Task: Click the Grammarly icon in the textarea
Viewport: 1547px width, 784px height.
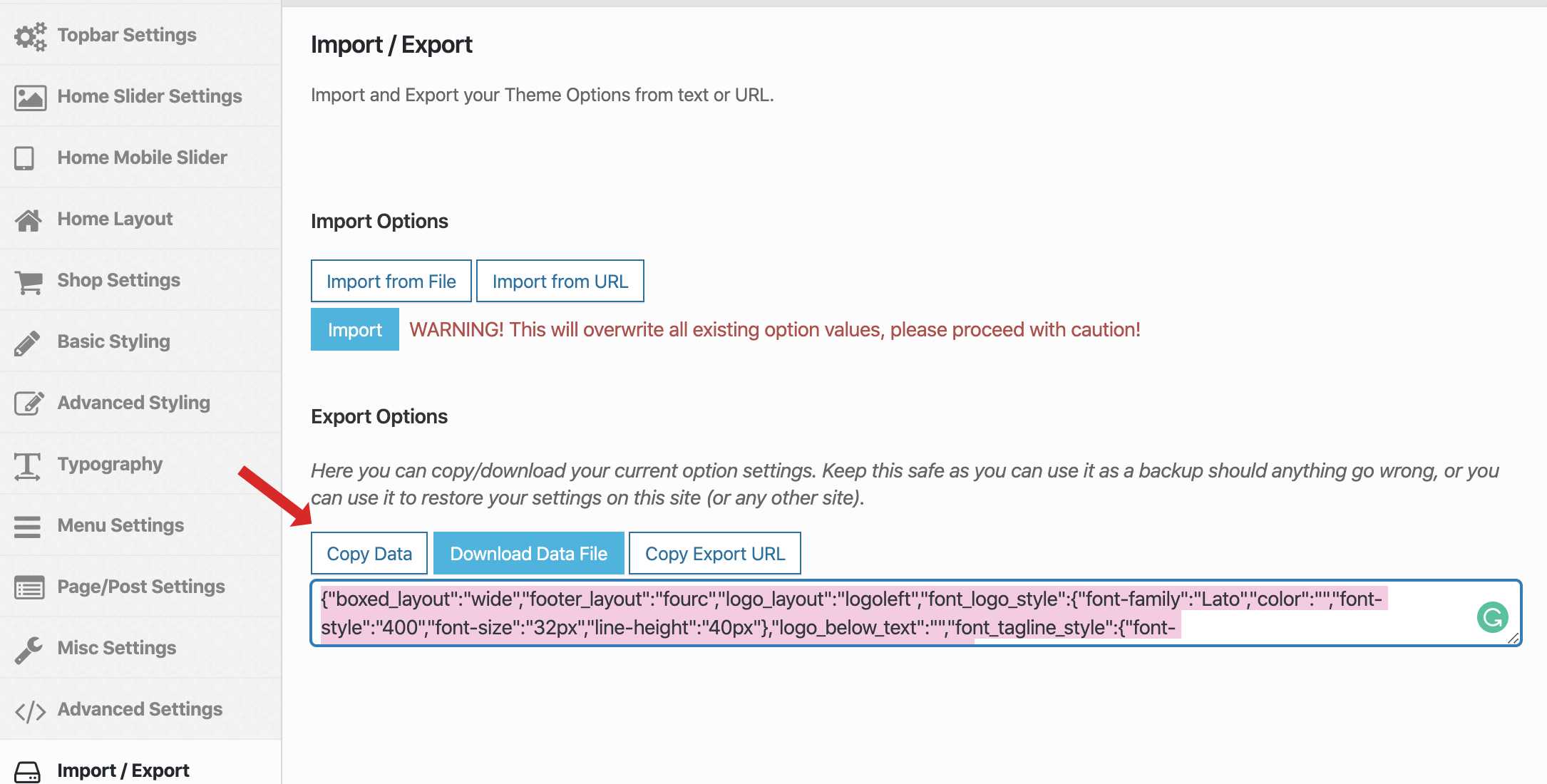Action: (x=1494, y=617)
